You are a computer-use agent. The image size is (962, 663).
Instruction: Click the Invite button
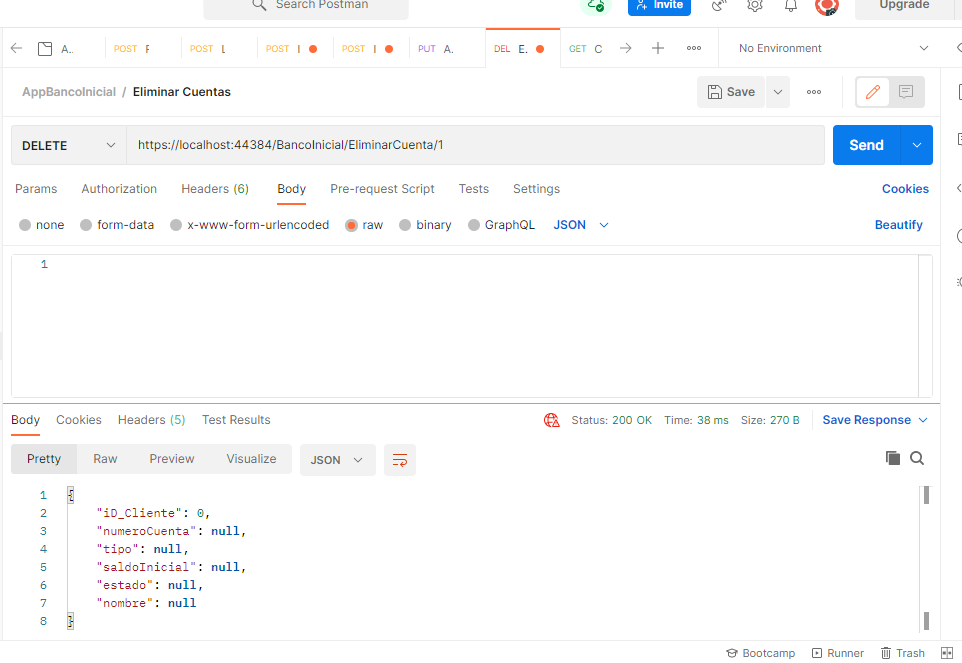point(660,6)
